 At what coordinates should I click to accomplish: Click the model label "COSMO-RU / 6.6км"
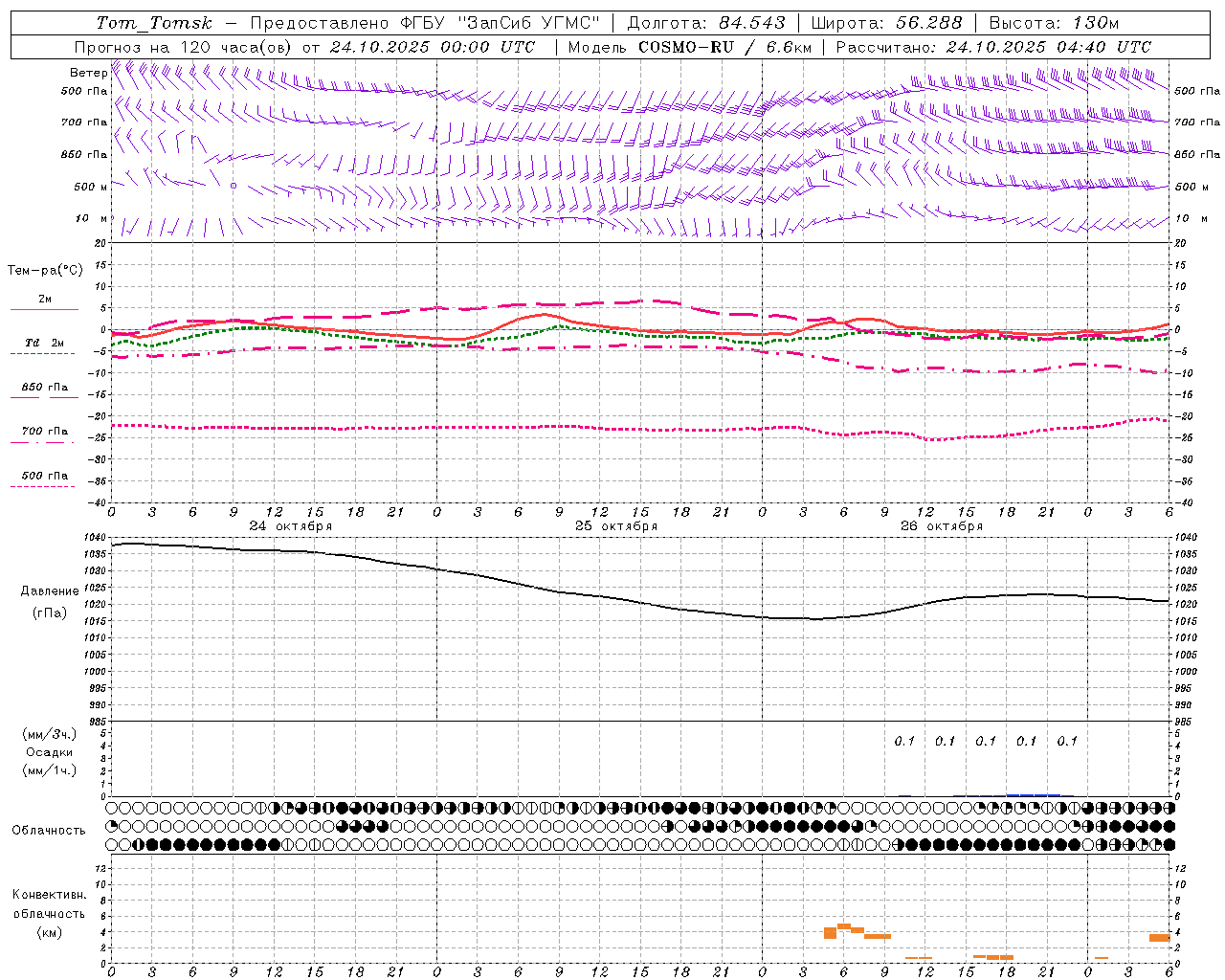tap(724, 47)
